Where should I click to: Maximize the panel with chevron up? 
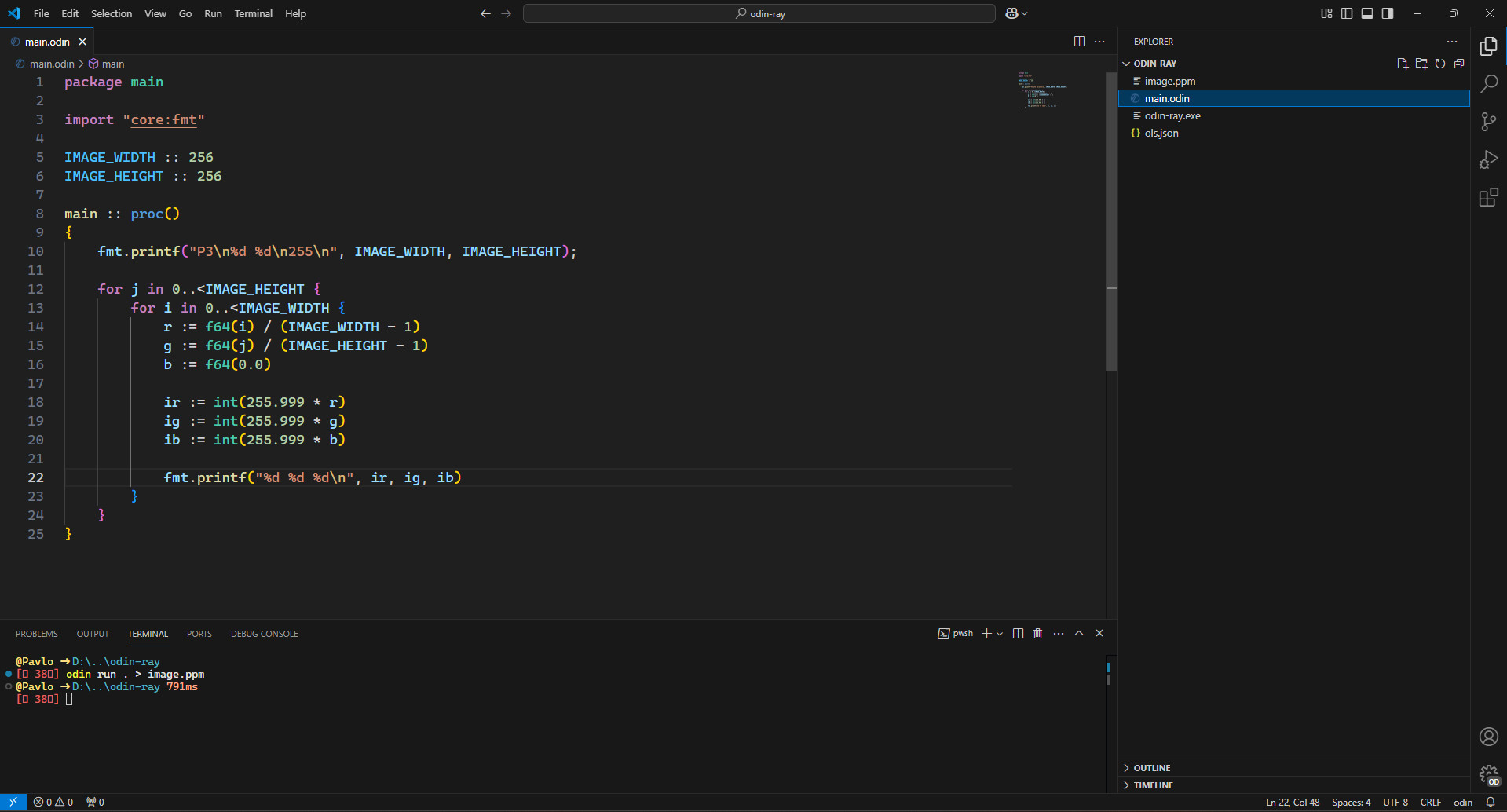[1079, 634]
